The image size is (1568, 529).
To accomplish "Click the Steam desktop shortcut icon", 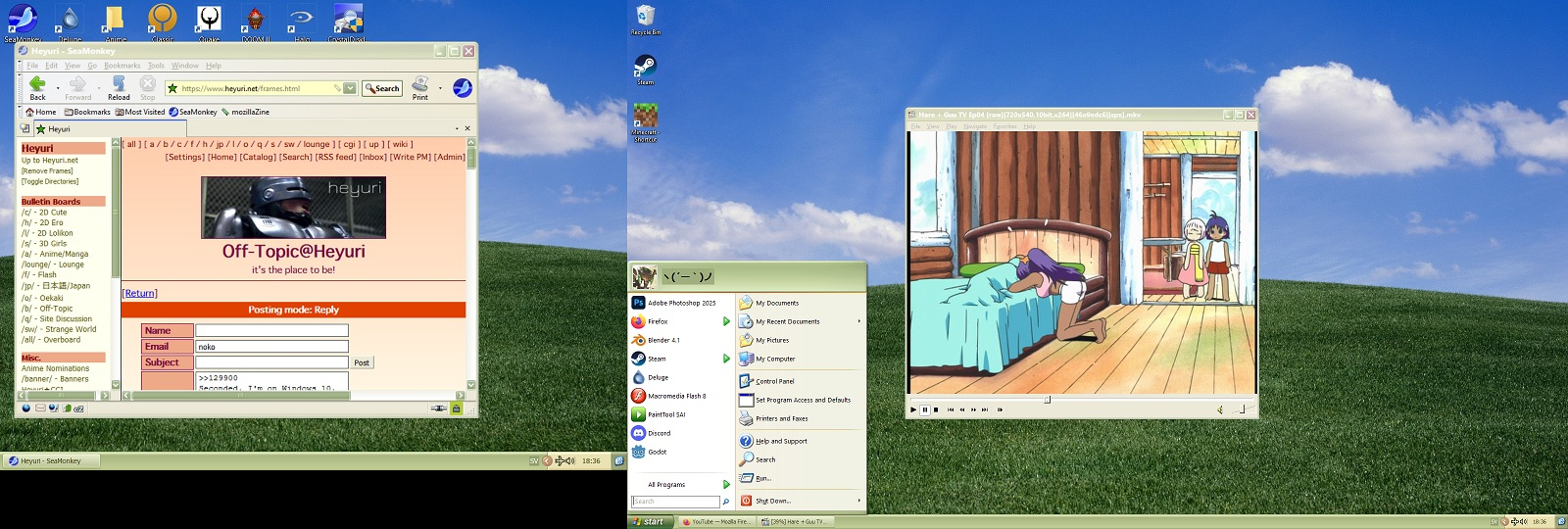I will [x=645, y=69].
